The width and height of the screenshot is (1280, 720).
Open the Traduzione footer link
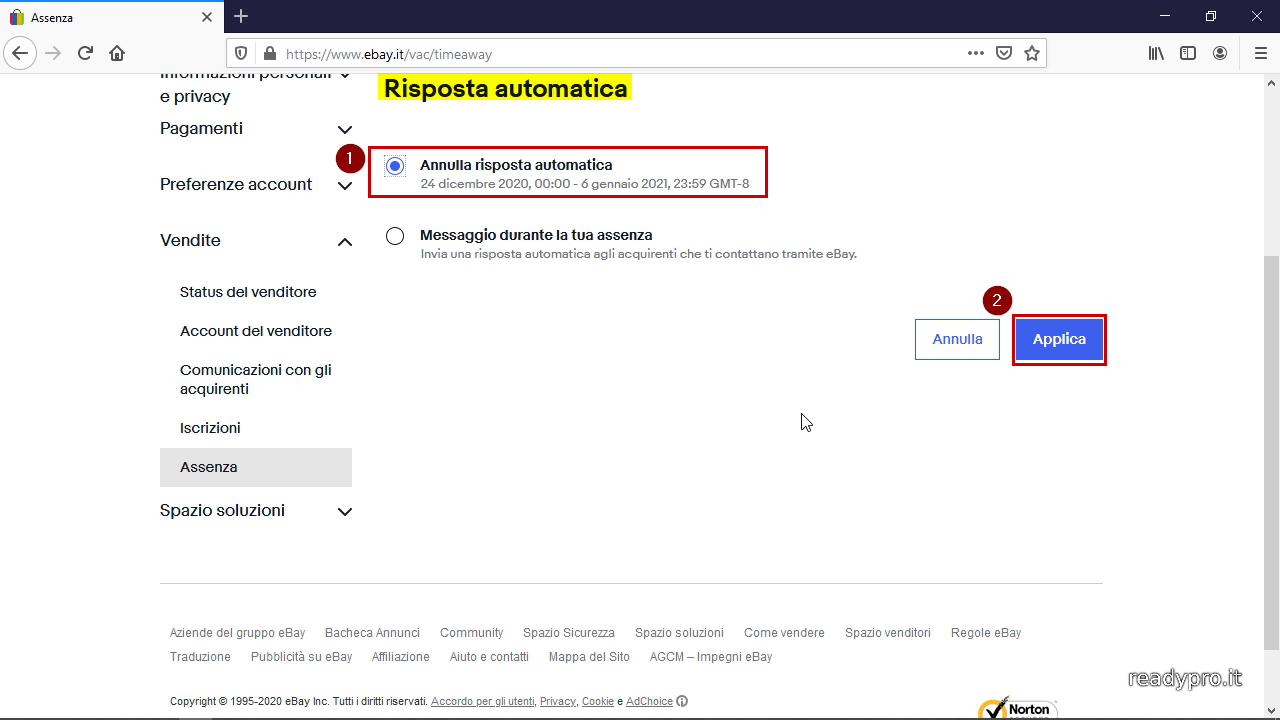(x=200, y=657)
